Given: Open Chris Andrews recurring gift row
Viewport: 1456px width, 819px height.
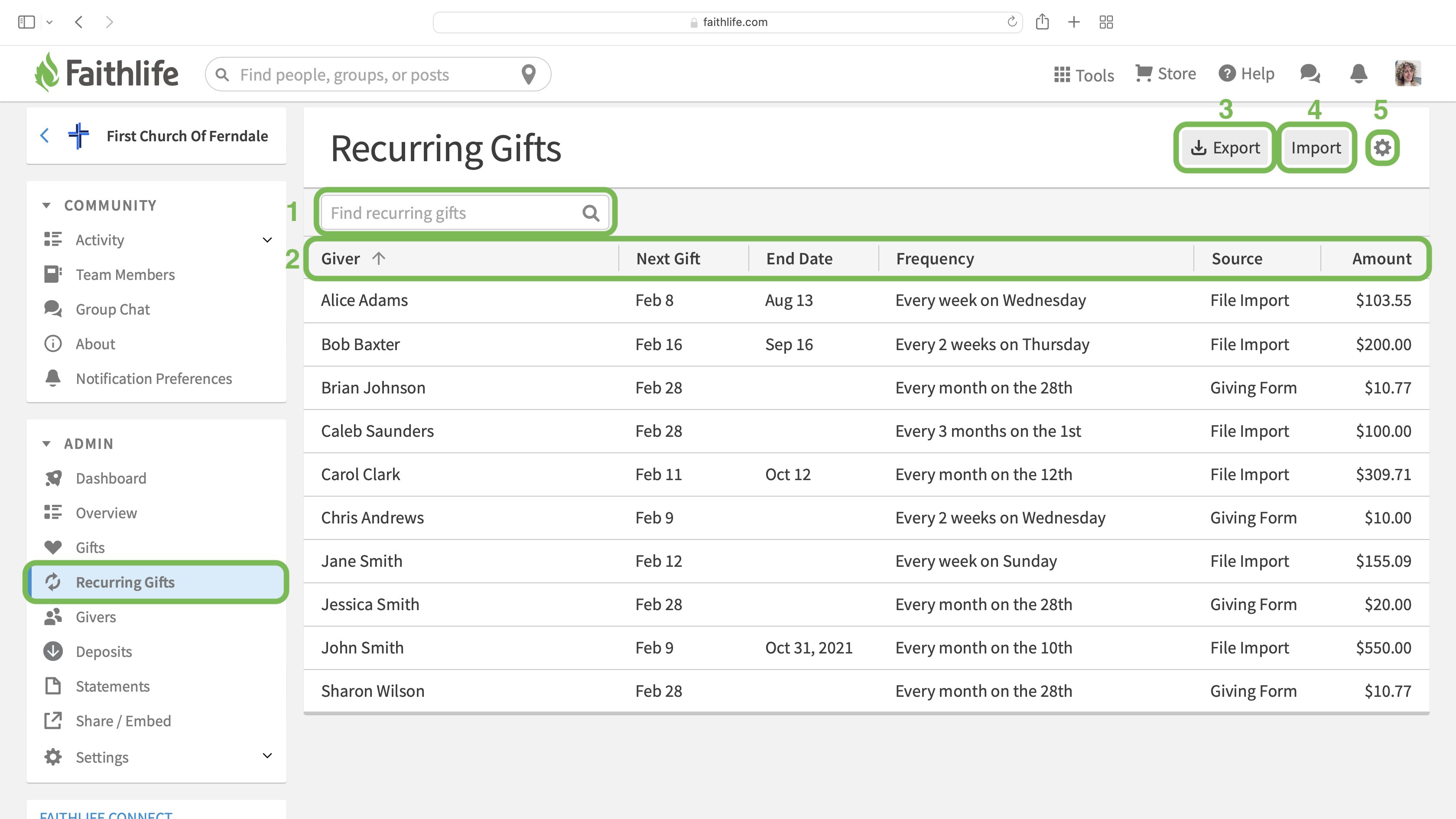Looking at the screenshot, I should tap(866, 518).
